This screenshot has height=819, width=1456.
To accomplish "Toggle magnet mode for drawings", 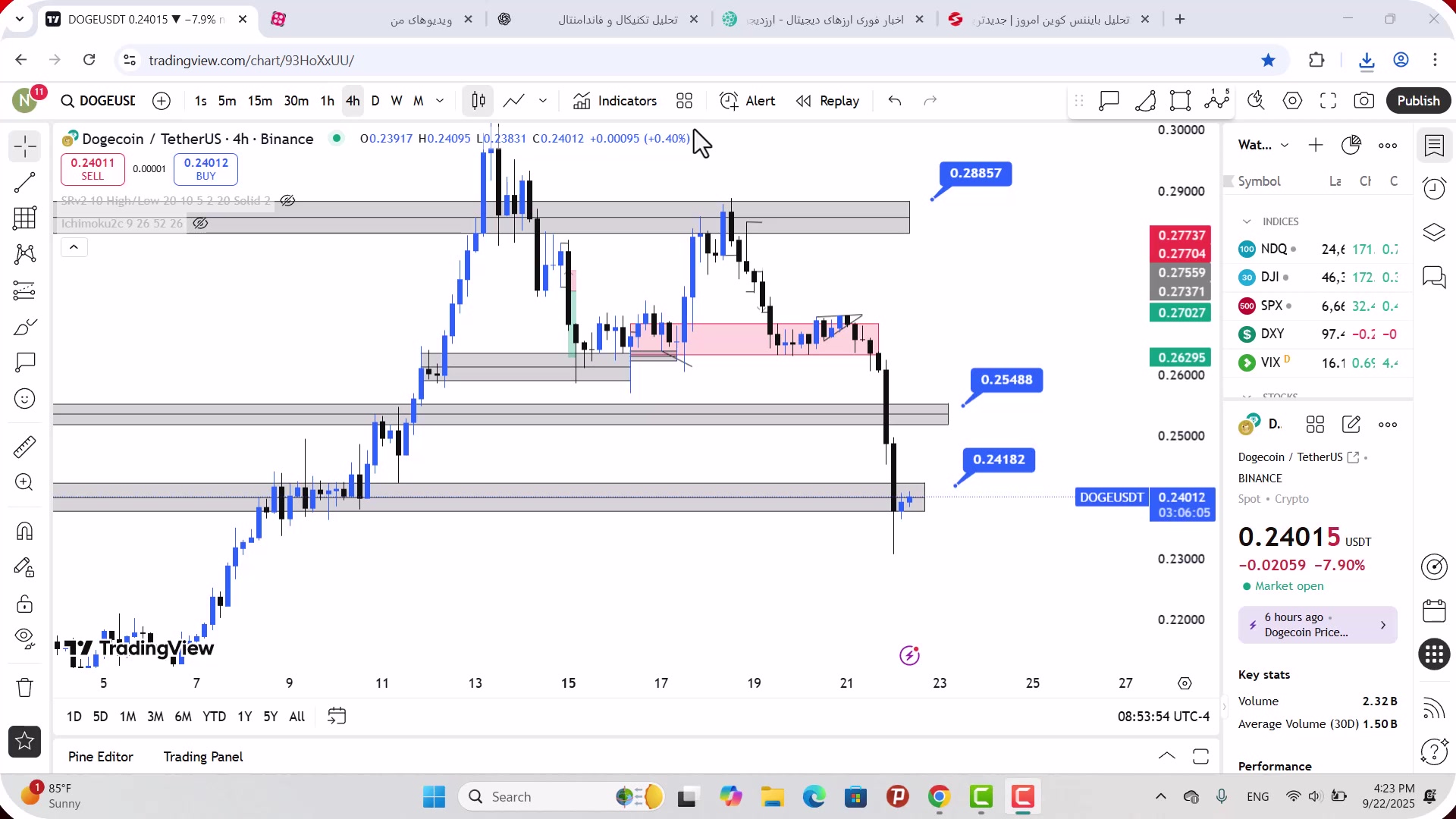I will pyautogui.click(x=24, y=531).
